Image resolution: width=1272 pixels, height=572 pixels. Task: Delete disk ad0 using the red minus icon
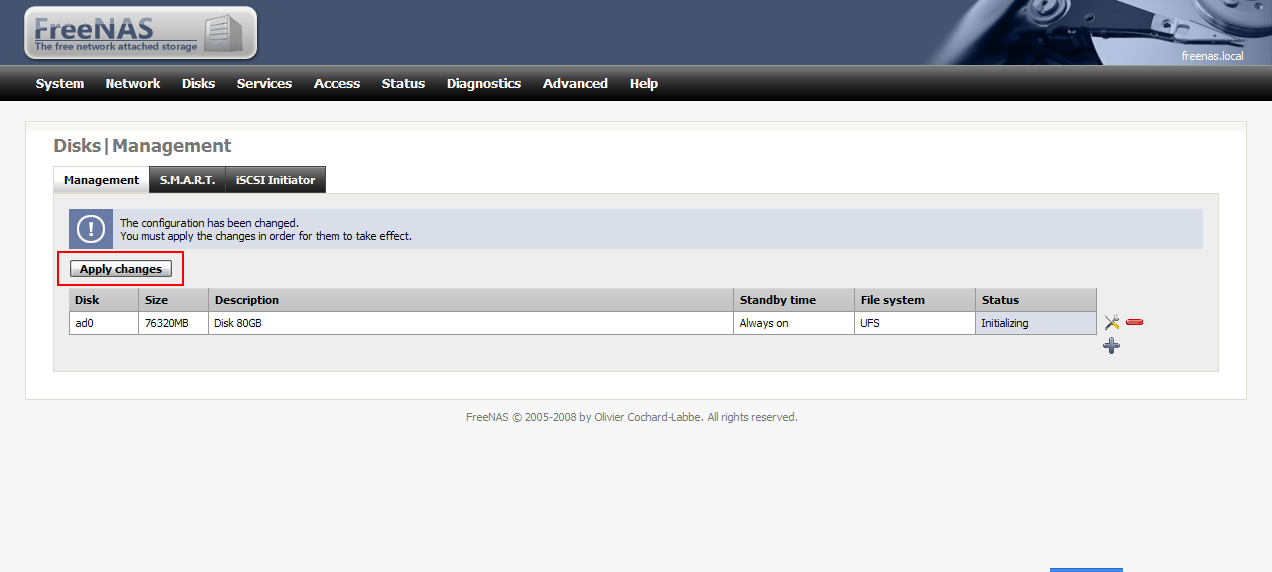(x=1134, y=322)
